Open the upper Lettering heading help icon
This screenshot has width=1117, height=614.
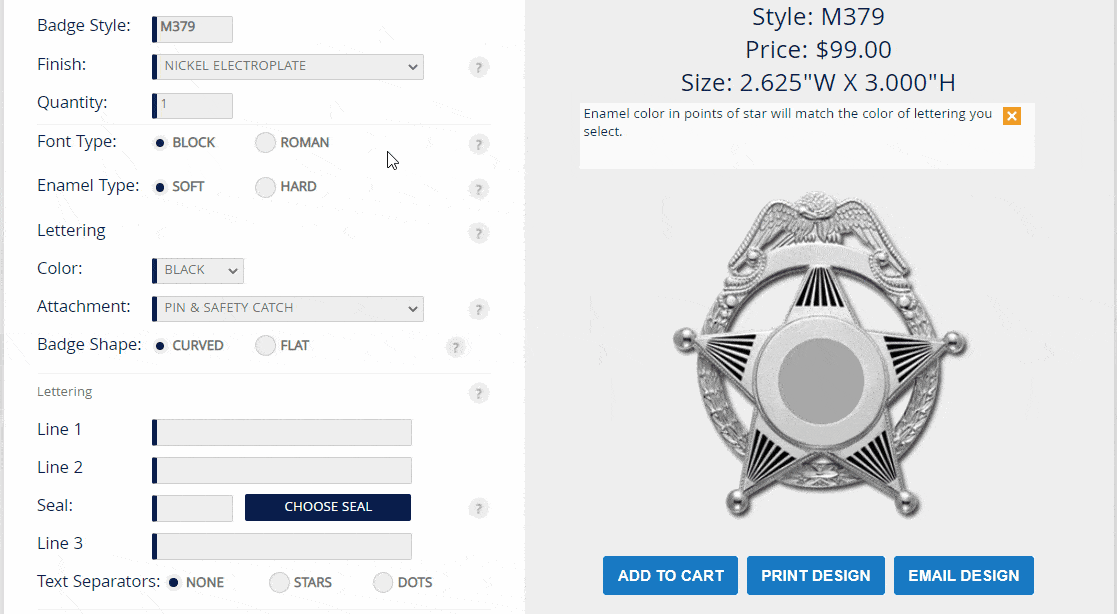479,233
